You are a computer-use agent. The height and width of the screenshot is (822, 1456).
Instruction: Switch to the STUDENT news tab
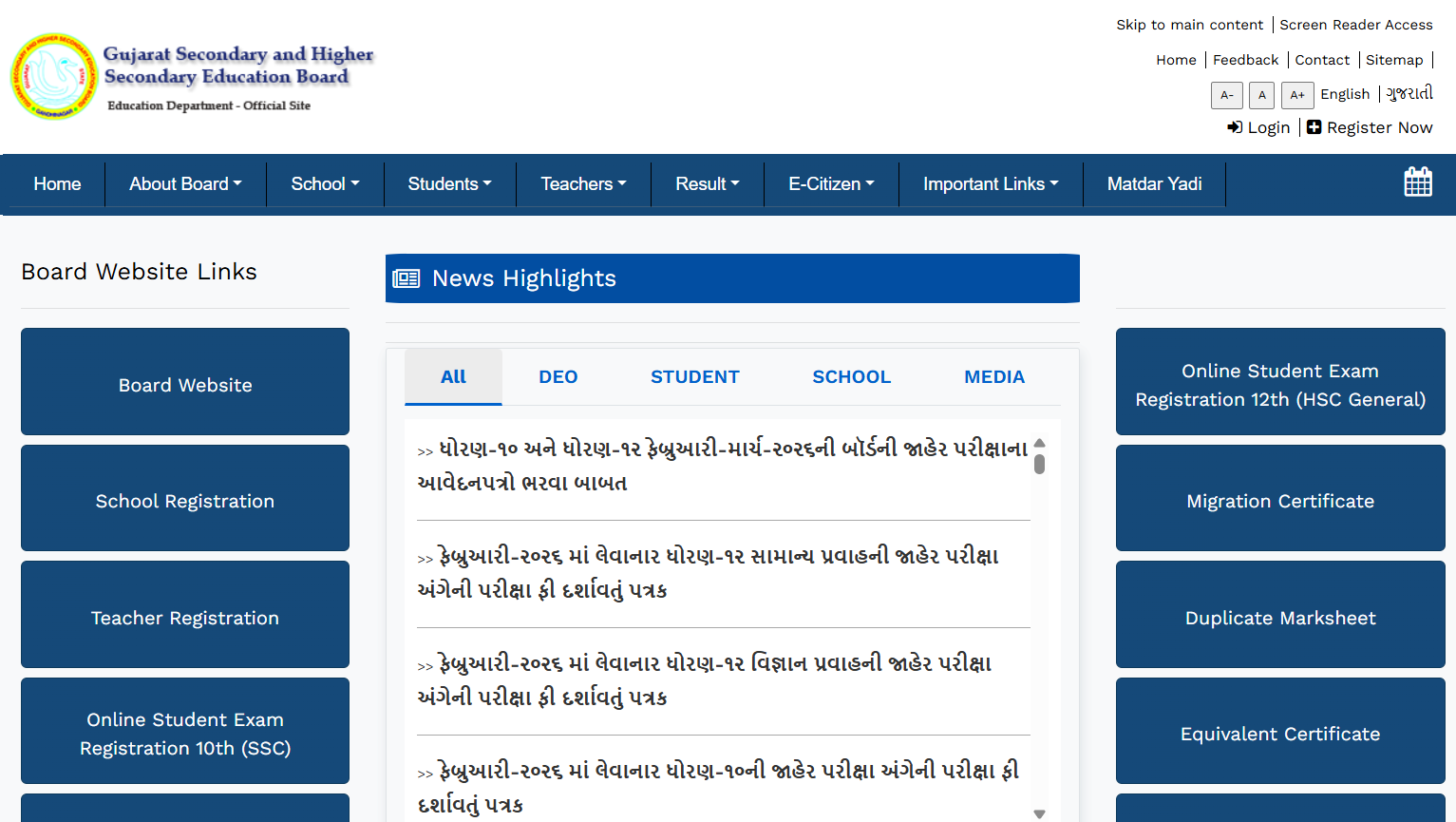tap(694, 376)
